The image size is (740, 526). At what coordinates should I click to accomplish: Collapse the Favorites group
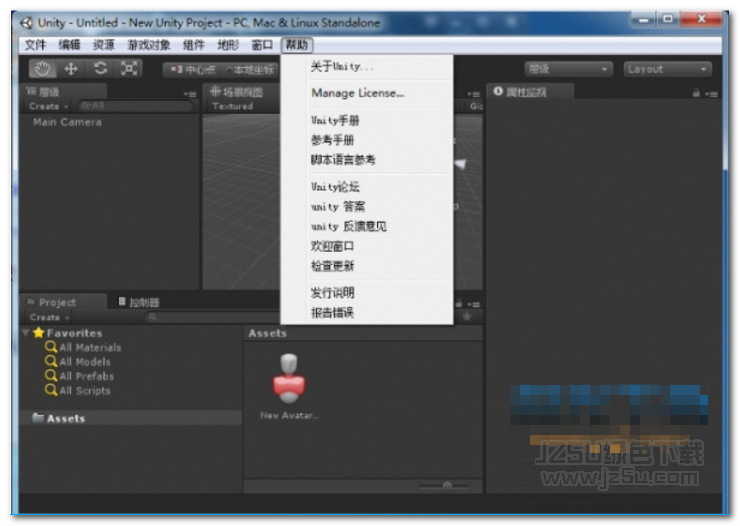[26, 333]
